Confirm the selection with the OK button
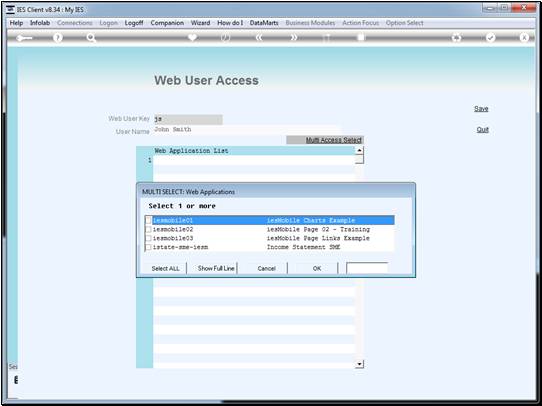542x406 pixels. pyautogui.click(x=317, y=268)
